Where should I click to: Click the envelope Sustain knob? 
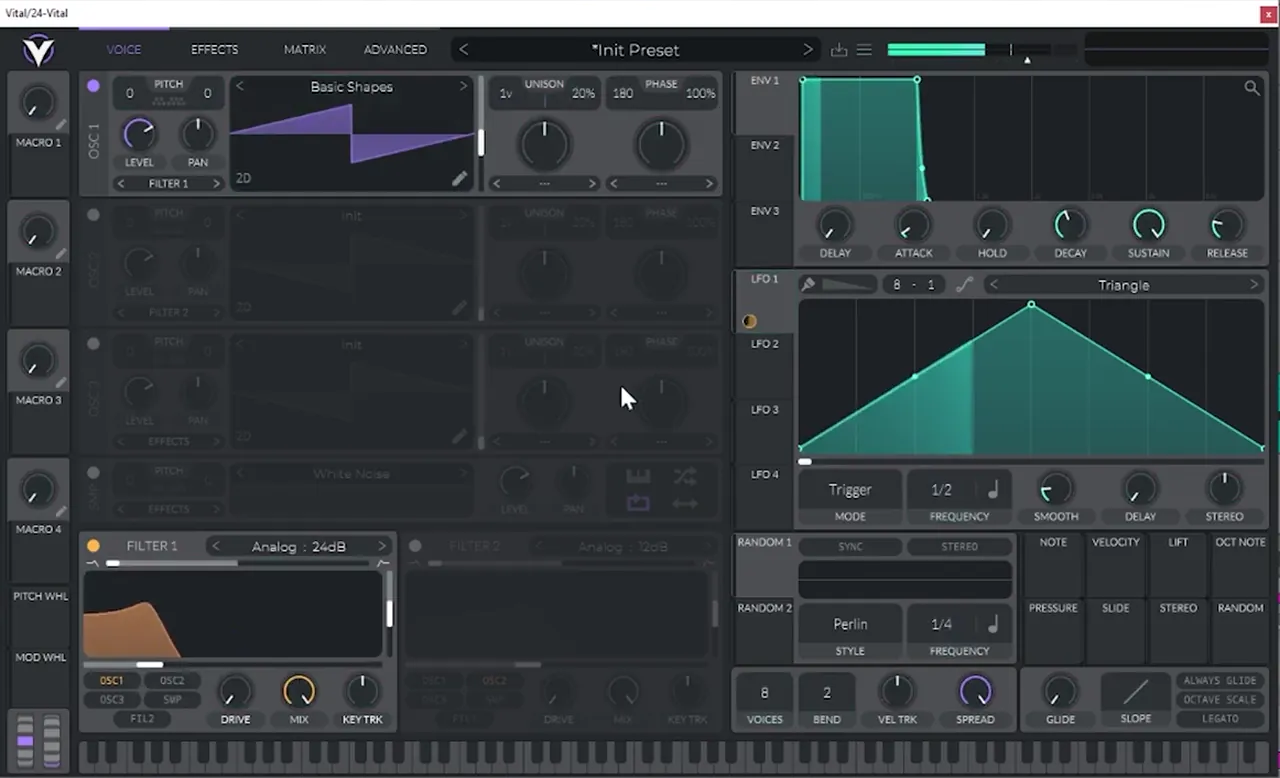(1148, 225)
